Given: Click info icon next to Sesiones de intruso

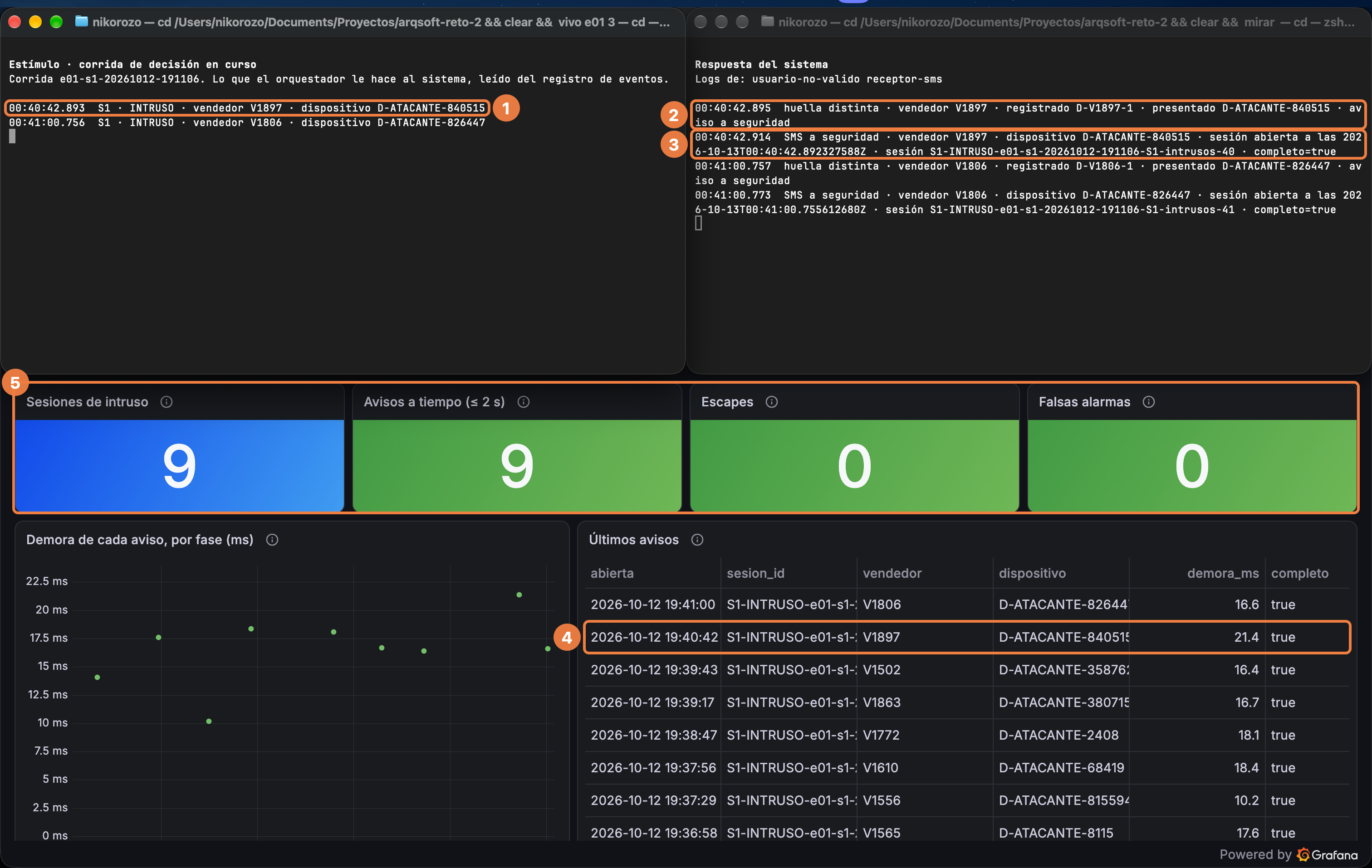Looking at the screenshot, I should [x=167, y=402].
